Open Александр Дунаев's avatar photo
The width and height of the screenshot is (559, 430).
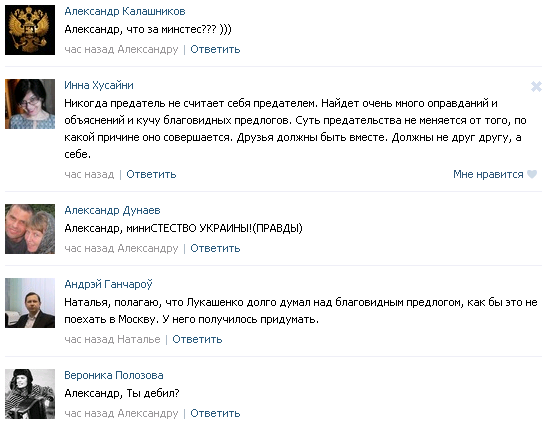30,229
